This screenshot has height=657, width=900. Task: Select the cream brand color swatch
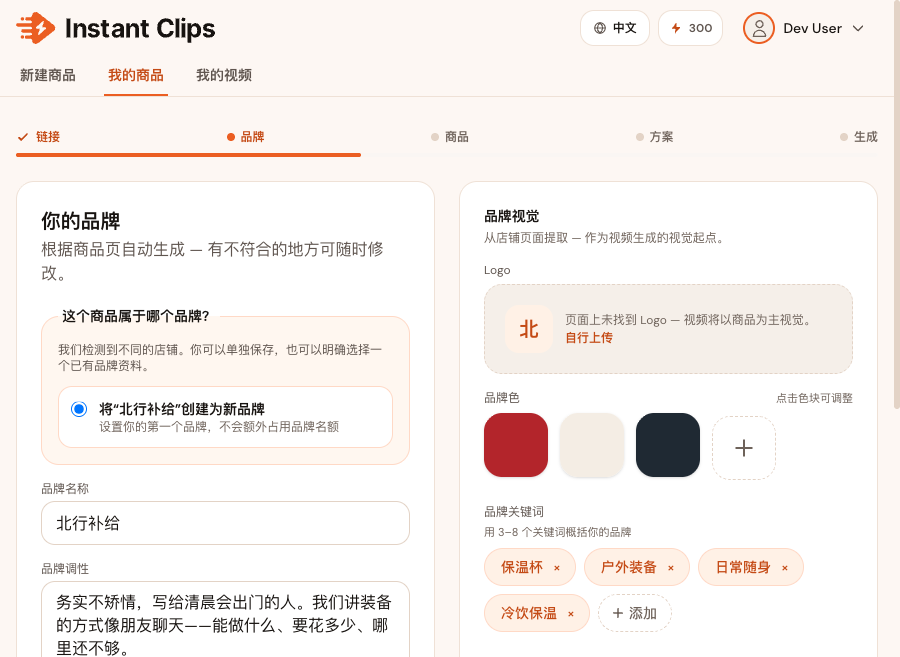tap(592, 445)
